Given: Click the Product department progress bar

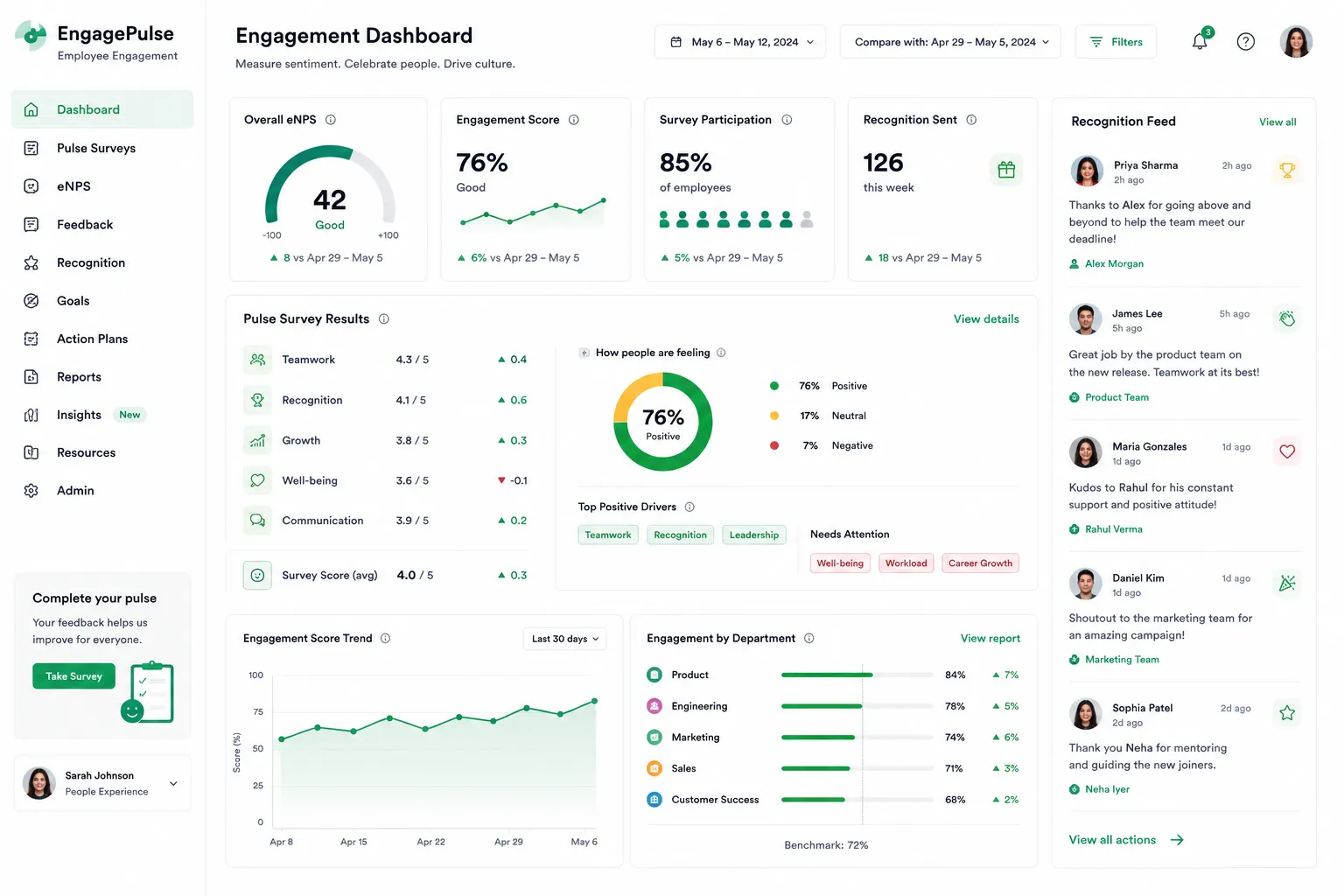Looking at the screenshot, I should pyautogui.click(x=857, y=675).
